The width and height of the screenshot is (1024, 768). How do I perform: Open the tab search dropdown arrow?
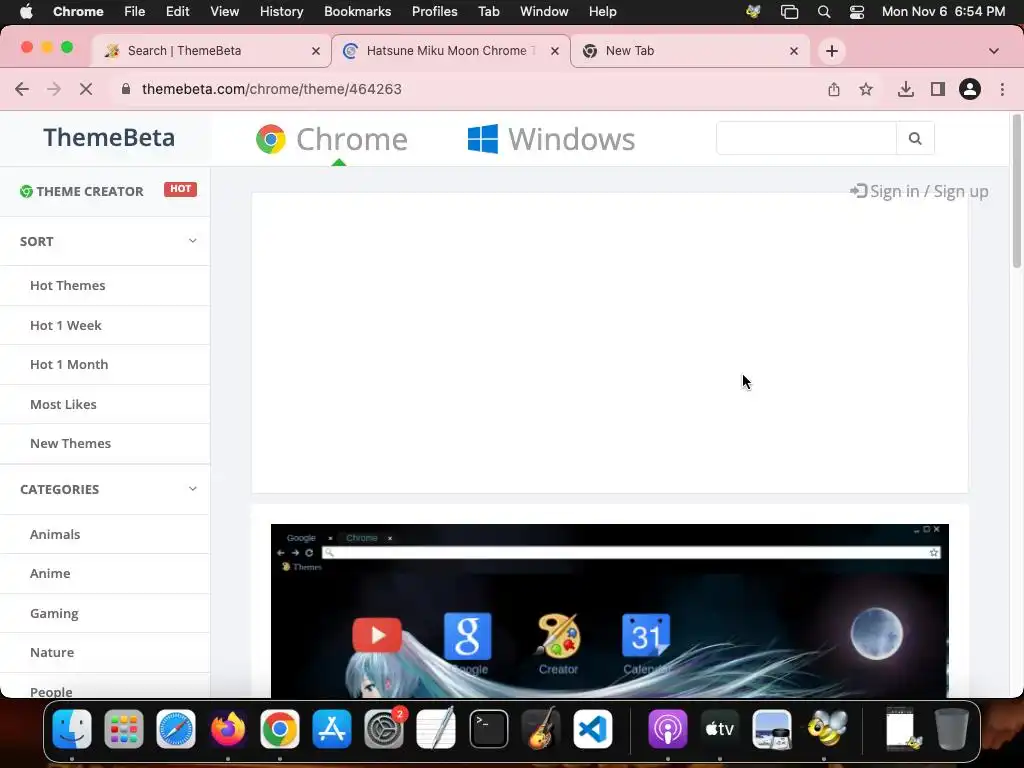[994, 51]
